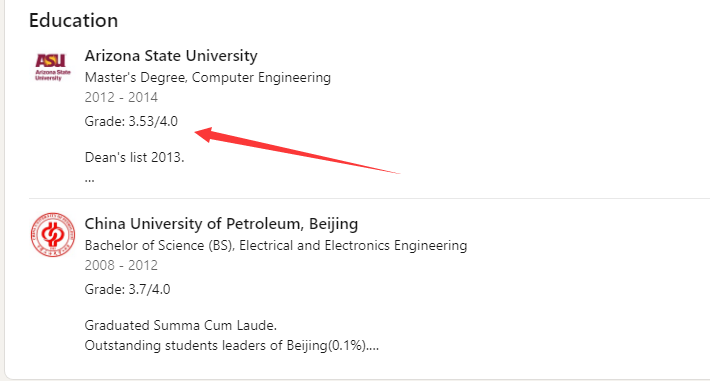Click the 2008 - 2012 date range
Screen dimensions: 710x381
coord(121,265)
